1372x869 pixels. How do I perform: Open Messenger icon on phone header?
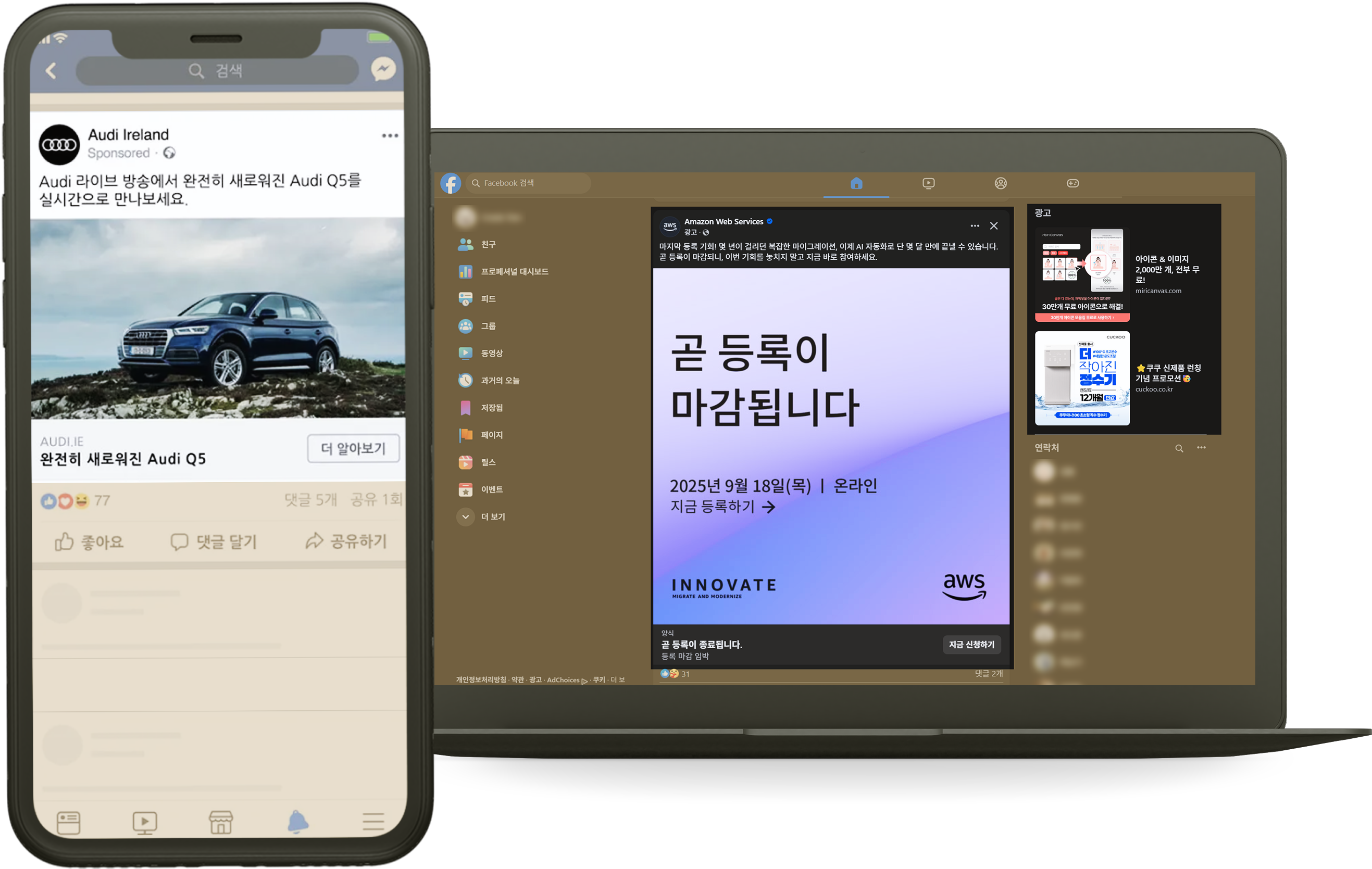[x=383, y=69]
